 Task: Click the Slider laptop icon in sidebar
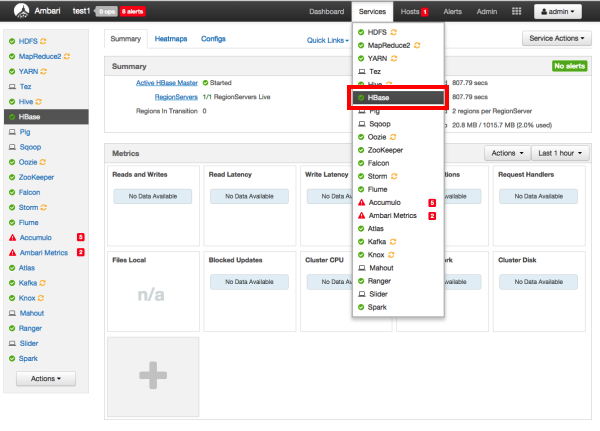[12, 343]
